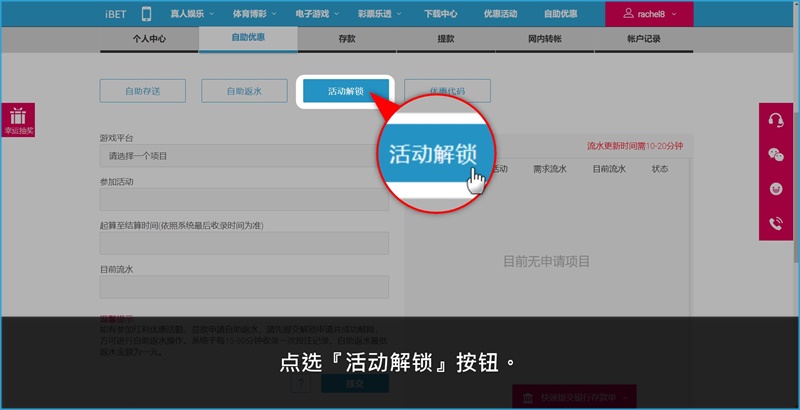This screenshot has height=410, width=800.
Task: Switch to the 自助优惠 tab
Action: 248,39
